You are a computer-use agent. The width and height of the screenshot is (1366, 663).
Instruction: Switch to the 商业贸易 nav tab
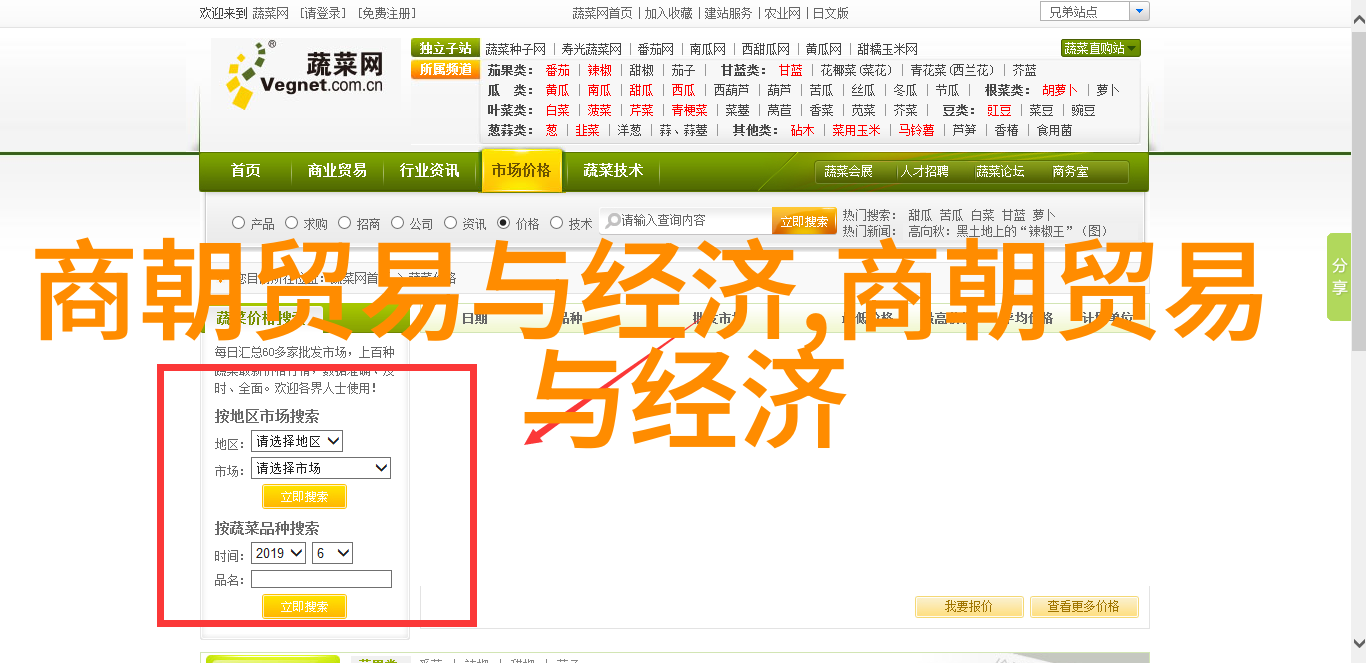pos(337,171)
